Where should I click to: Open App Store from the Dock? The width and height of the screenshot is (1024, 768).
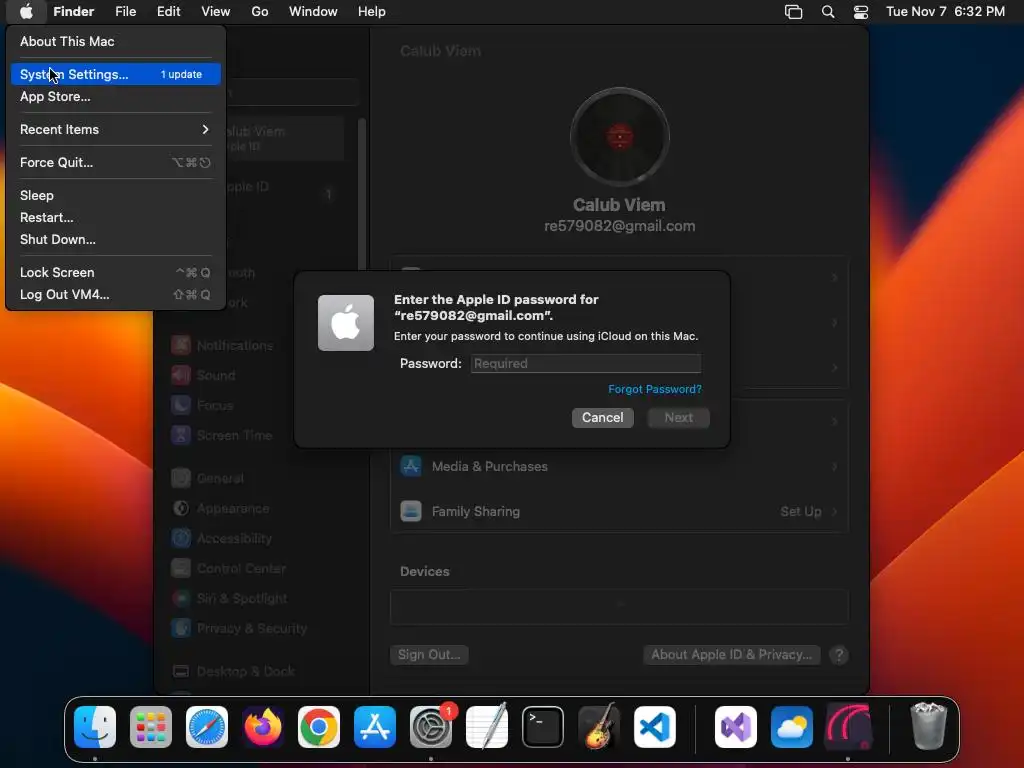coord(375,727)
